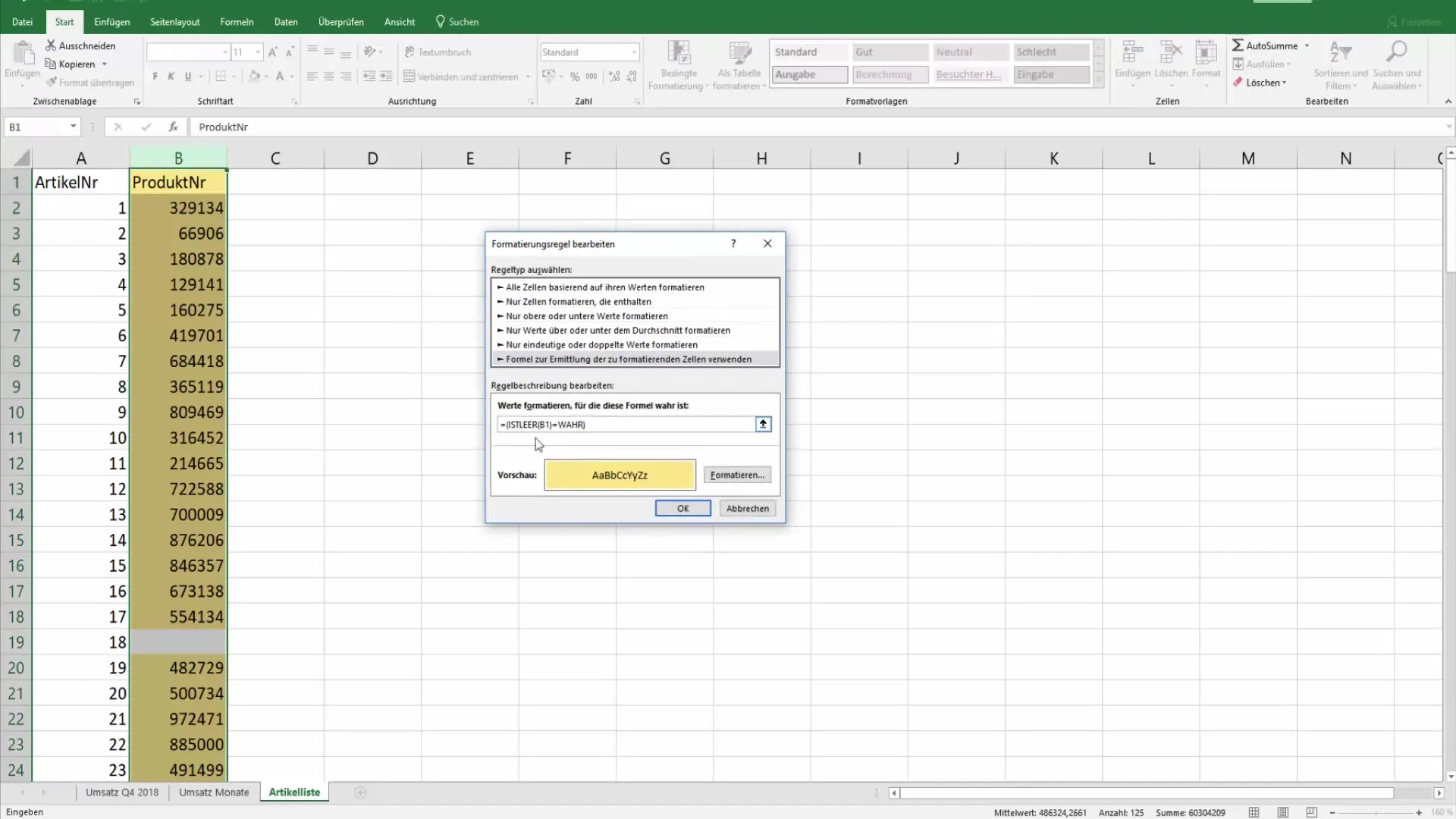Viewport: 1456px width, 819px height.
Task: Click OK in the dialog
Action: pos(682,508)
